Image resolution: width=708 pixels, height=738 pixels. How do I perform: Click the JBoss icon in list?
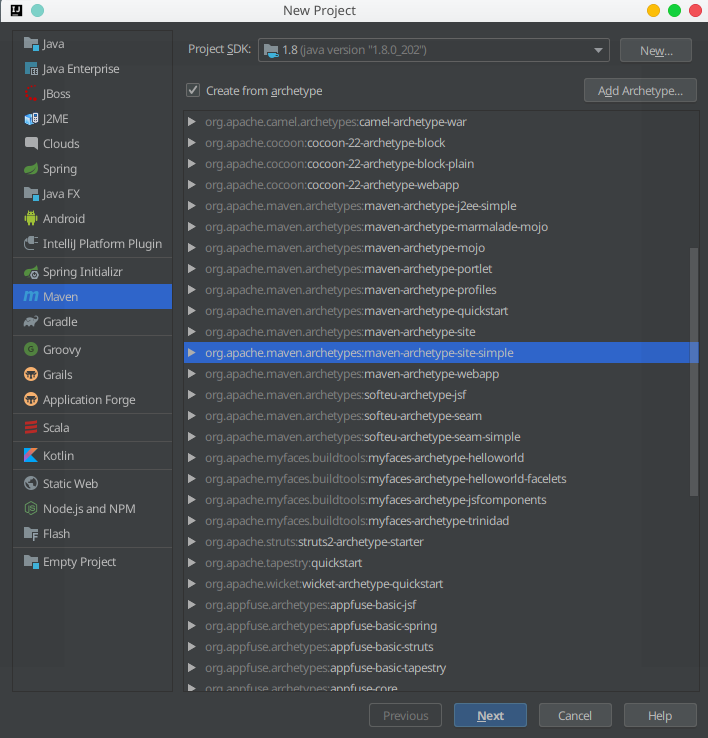(31, 94)
